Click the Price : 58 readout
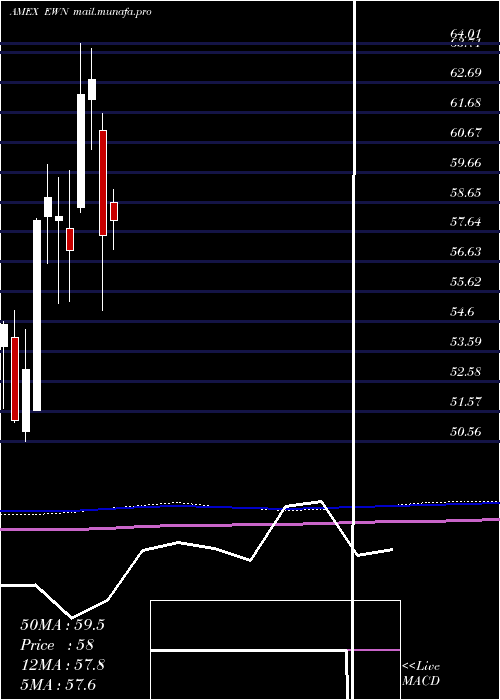The image size is (500, 700). [57, 645]
